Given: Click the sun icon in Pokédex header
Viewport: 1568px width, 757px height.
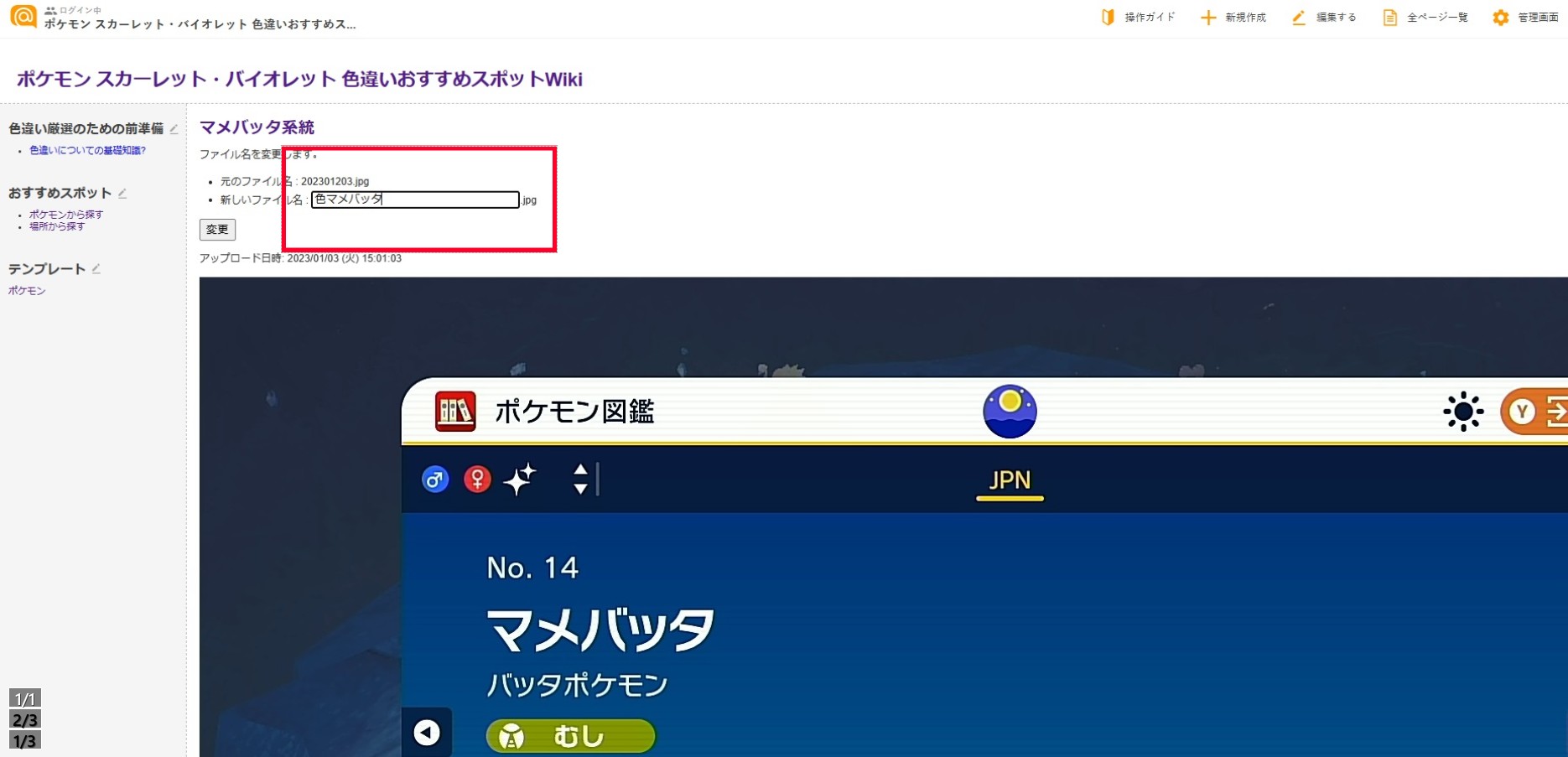Looking at the screenshot, I should 1463,412.
